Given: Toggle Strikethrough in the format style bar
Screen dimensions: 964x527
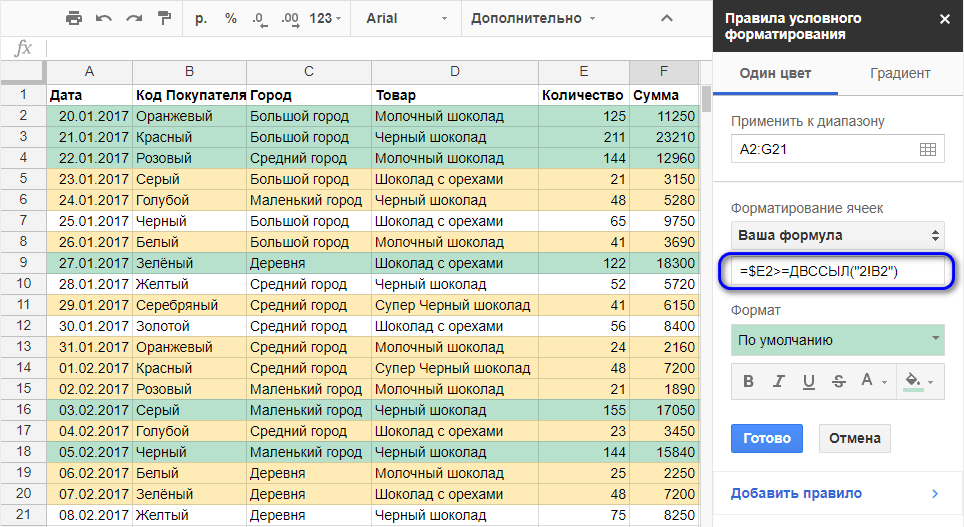Looking at the screenshot, I should [838, 380].
